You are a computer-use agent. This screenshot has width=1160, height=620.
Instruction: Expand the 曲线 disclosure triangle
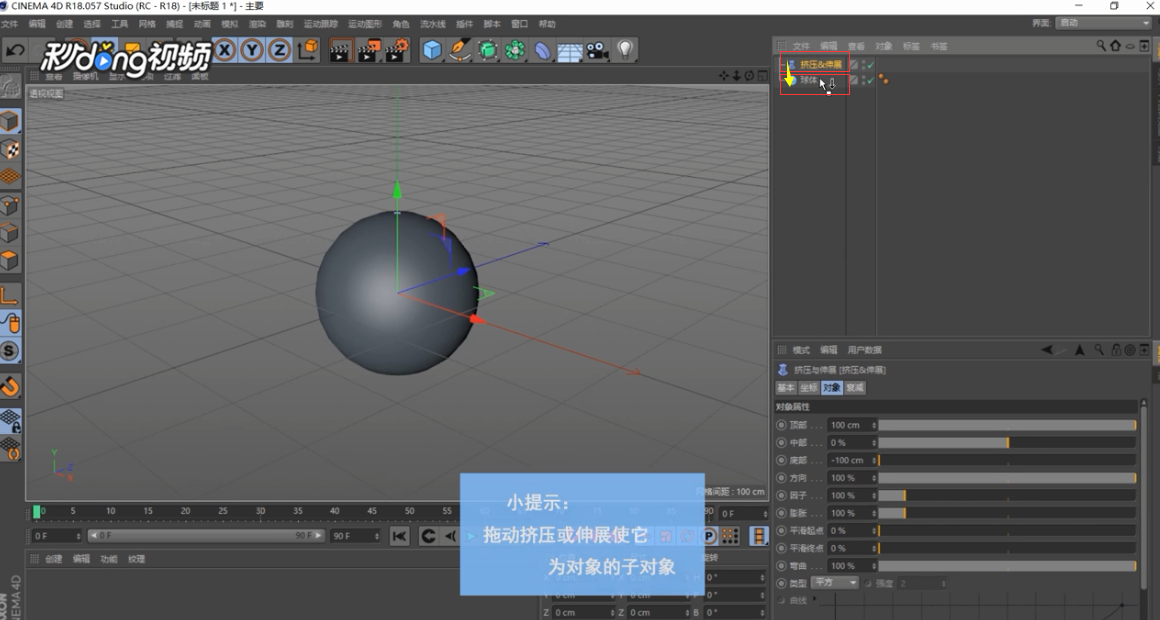click(x=816, y=599)
